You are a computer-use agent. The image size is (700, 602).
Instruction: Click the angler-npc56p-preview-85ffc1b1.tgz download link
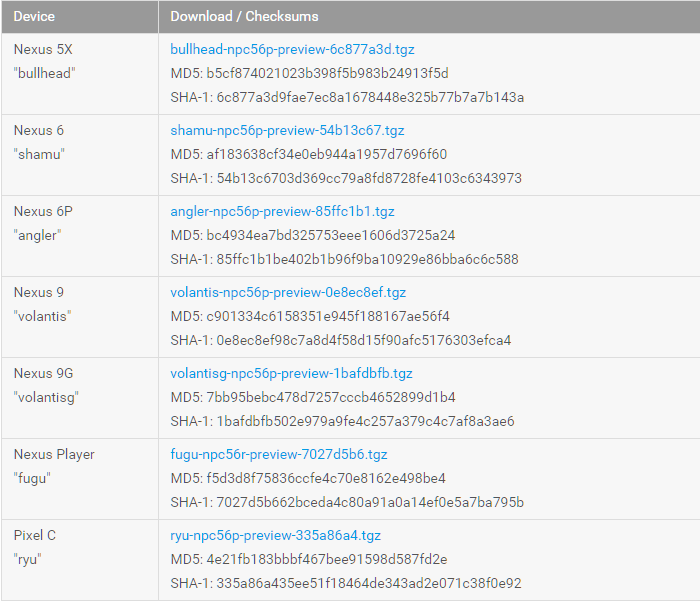282,211
